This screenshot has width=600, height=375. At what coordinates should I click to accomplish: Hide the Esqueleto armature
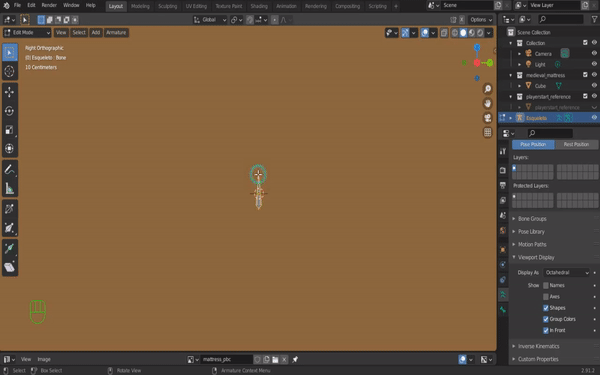pos(594,117)
